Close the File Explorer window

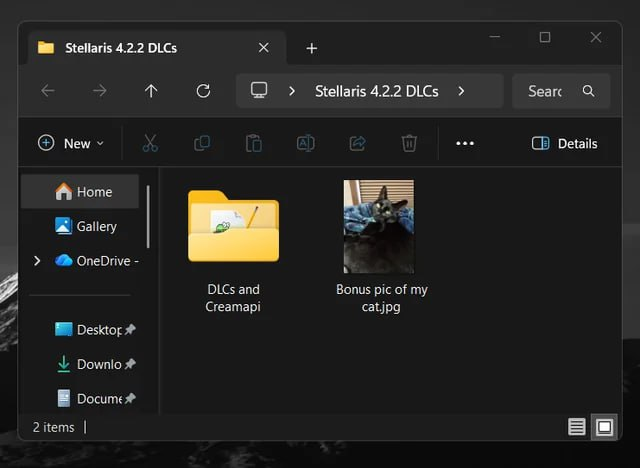click(x=596, y=37)
